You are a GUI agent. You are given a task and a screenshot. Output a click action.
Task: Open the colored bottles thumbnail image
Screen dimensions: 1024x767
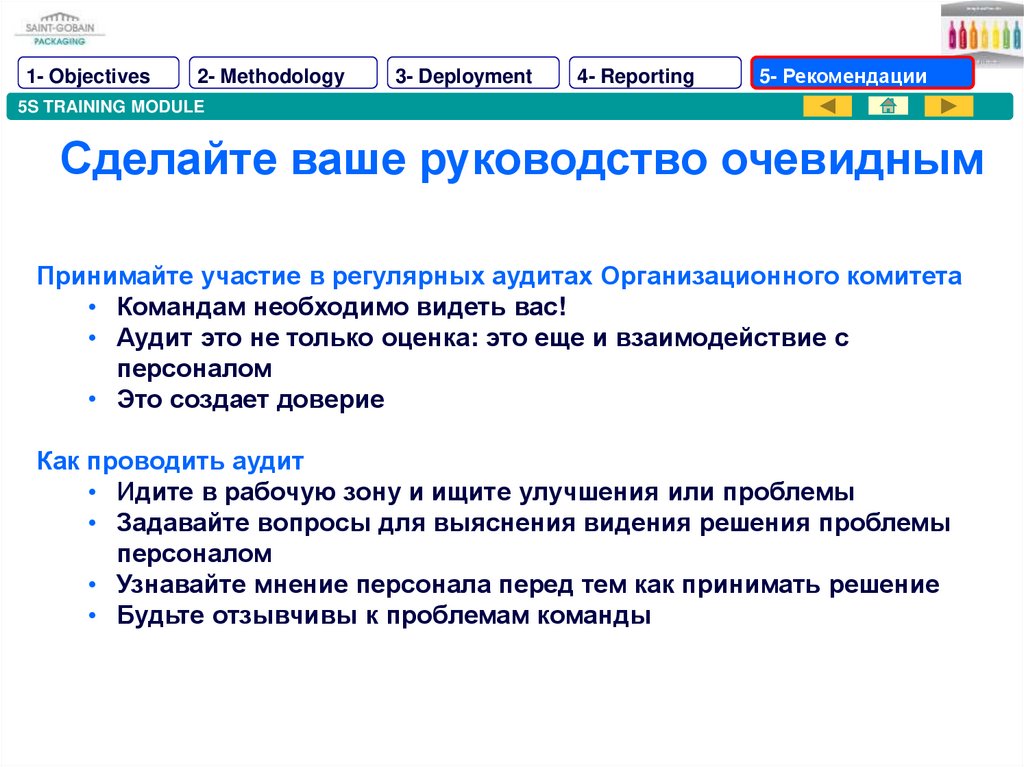[981, 30]
